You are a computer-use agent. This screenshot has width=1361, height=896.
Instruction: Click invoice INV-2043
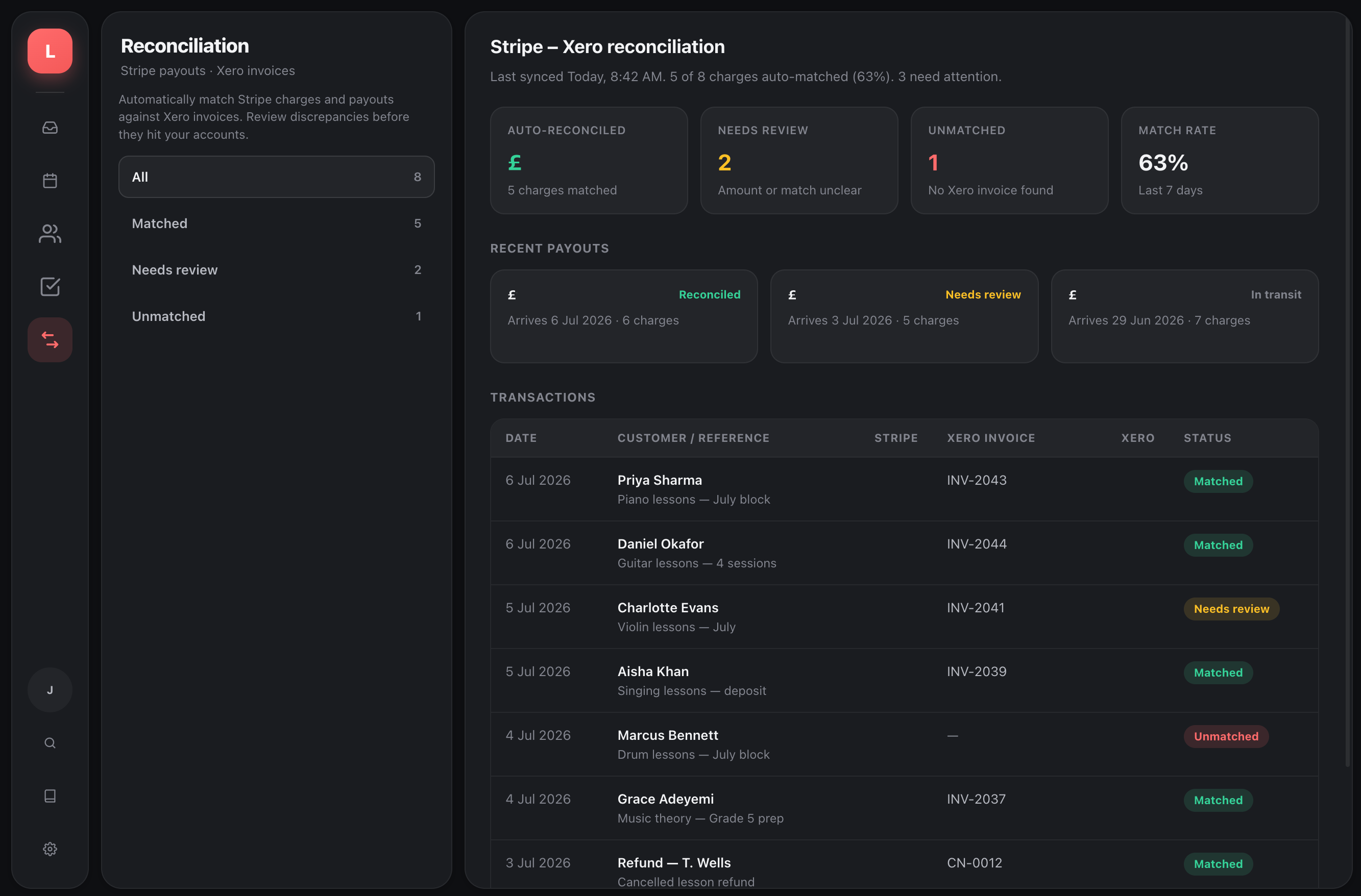click(x=976, y=480)
